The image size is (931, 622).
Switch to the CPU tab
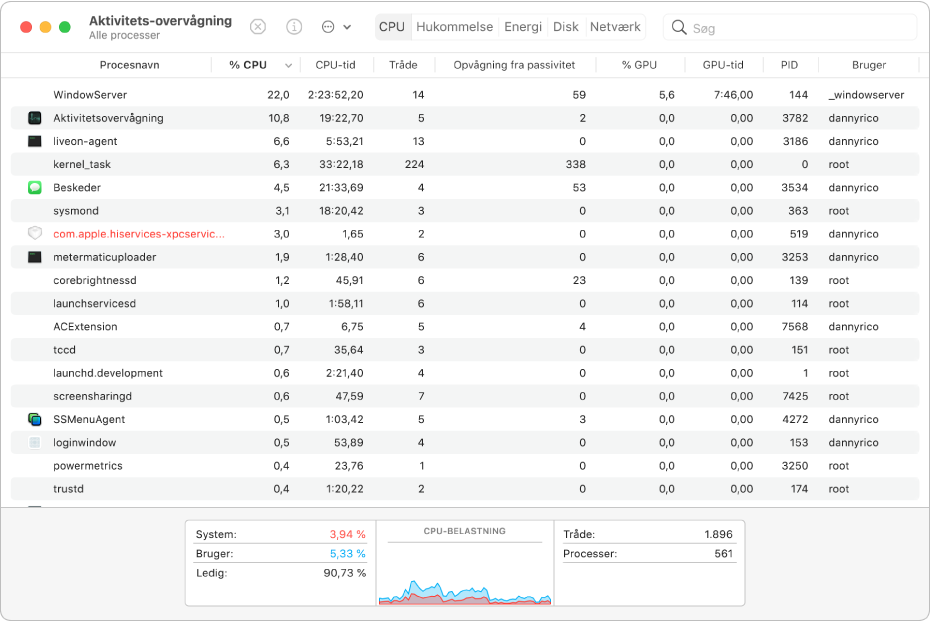click(392, 27)
